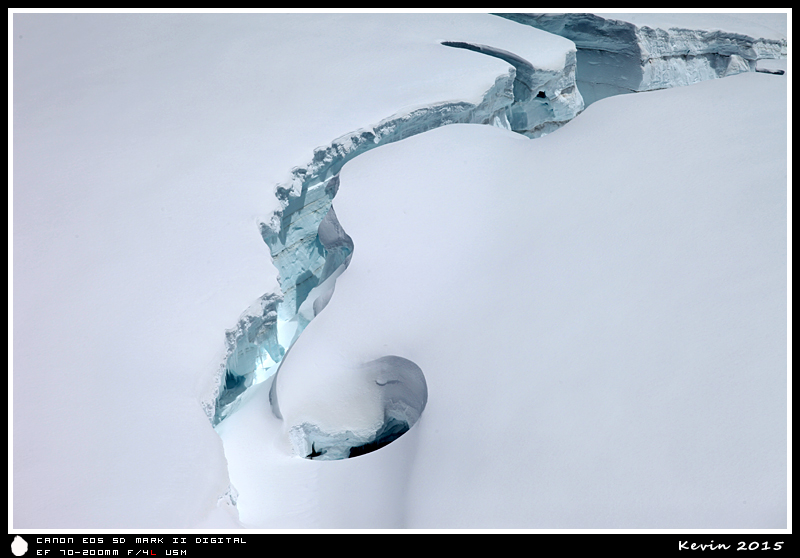Click the black caption bar between the texts
The image size is (800, 558).
point(450,545)
